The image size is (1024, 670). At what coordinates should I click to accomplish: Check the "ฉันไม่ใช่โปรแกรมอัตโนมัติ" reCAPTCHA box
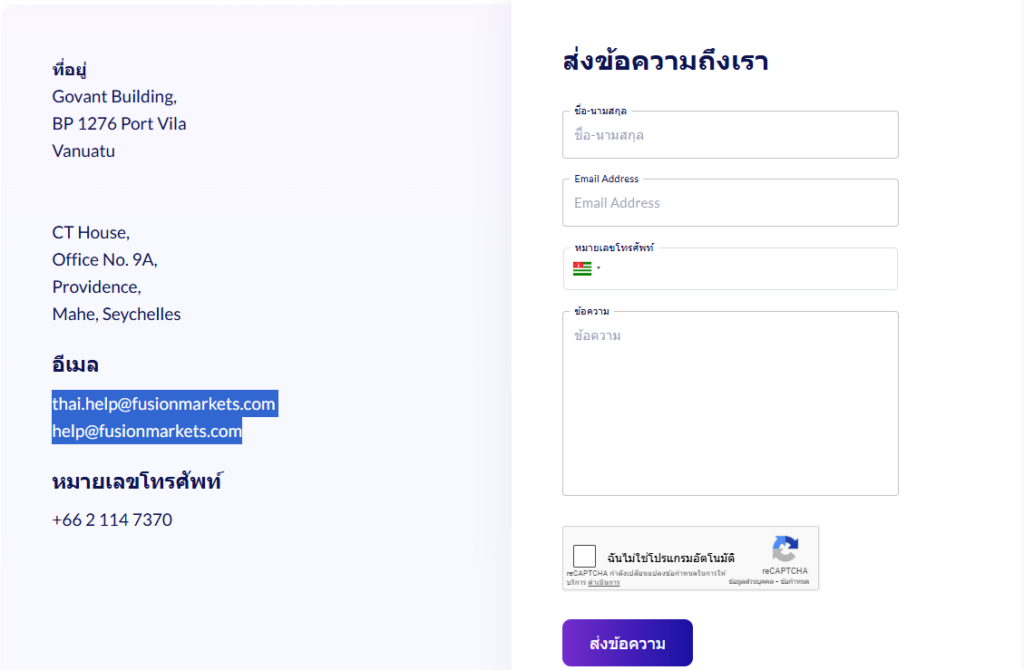point(585,557)
